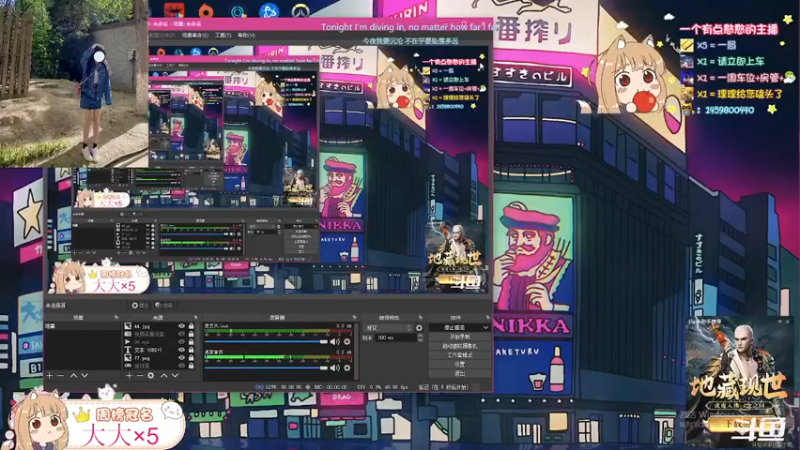Viewport: 800px width, 450px height.
Task: Select the 文本 (GDI+) source row
Action: point(160,350)
